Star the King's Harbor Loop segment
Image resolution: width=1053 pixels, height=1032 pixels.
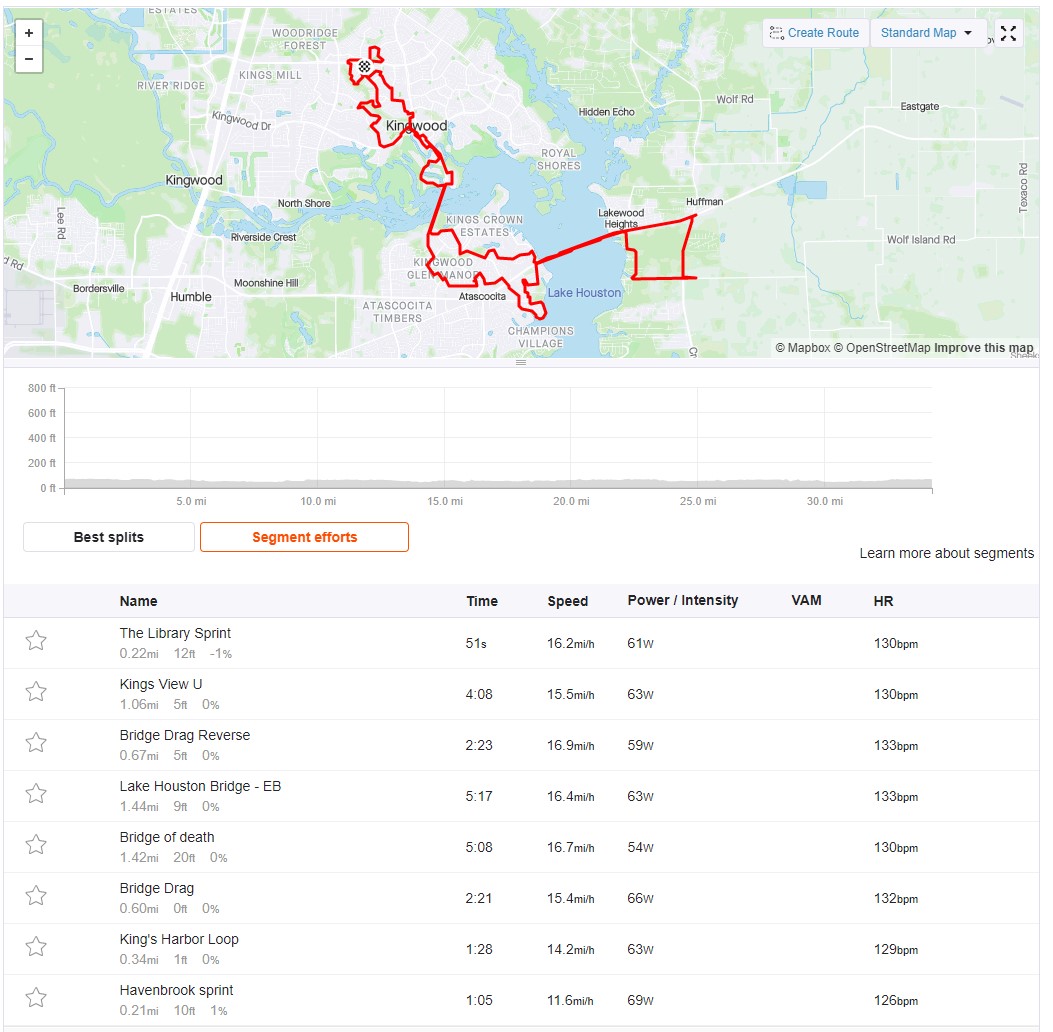[36, 947]
